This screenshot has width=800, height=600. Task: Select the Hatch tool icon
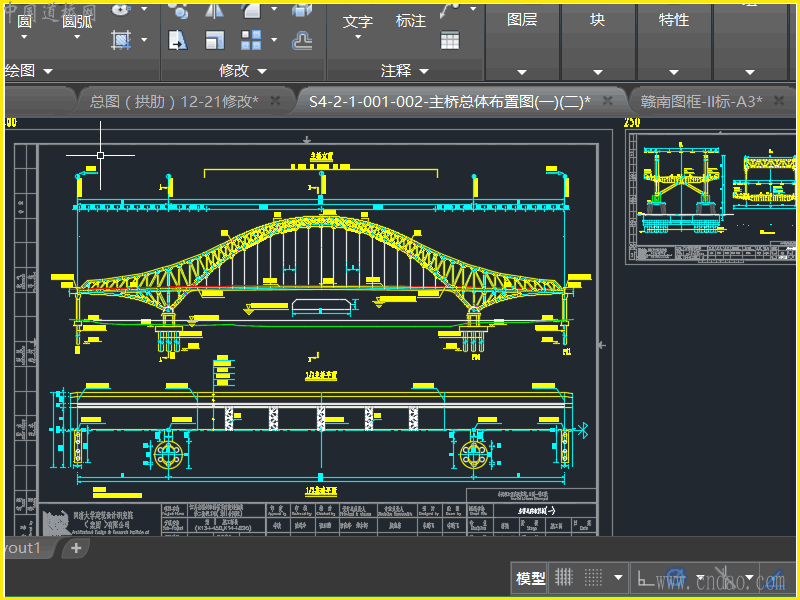pyautogui.click(x=121, y=40)
